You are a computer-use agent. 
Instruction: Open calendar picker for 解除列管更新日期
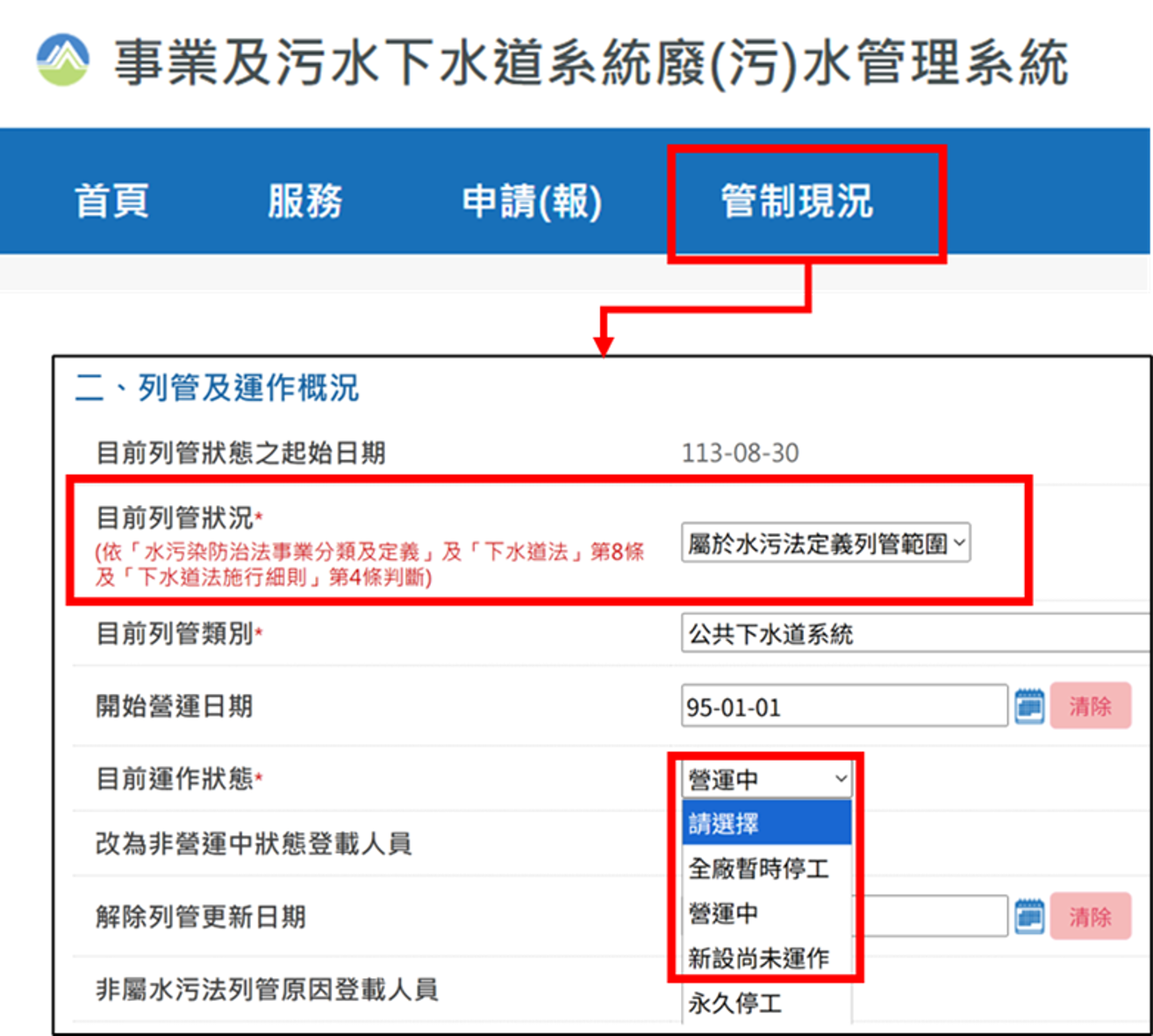pyautogui.click(x=1029, y=916)
